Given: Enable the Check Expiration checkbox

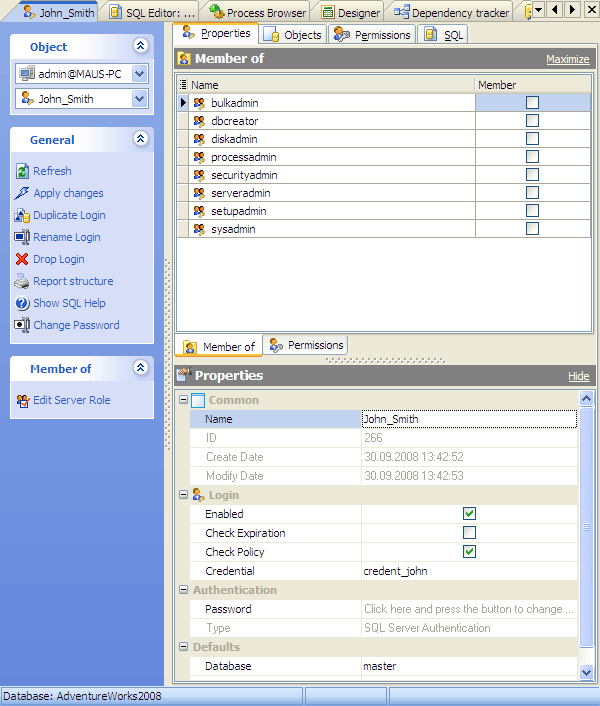Looking at the screenshot, I should click(x=469, y=533).
